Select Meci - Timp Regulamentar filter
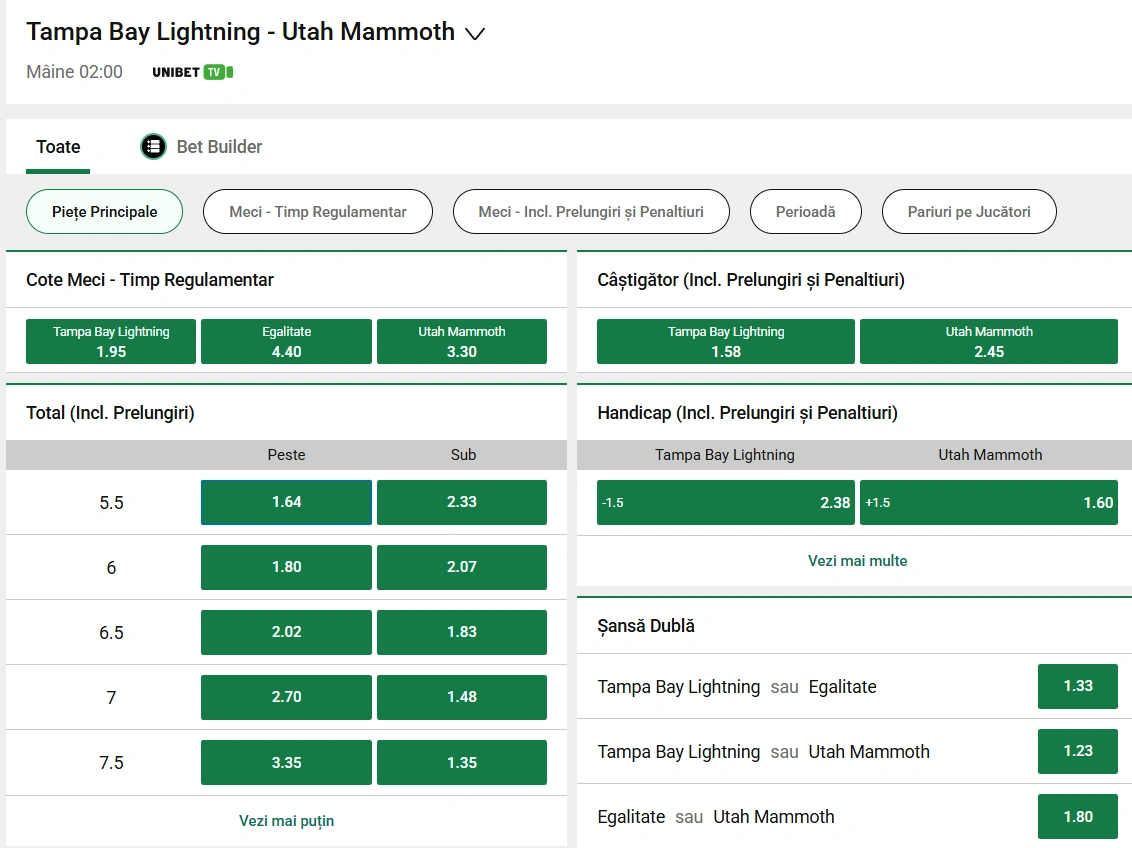 [318, 212]
